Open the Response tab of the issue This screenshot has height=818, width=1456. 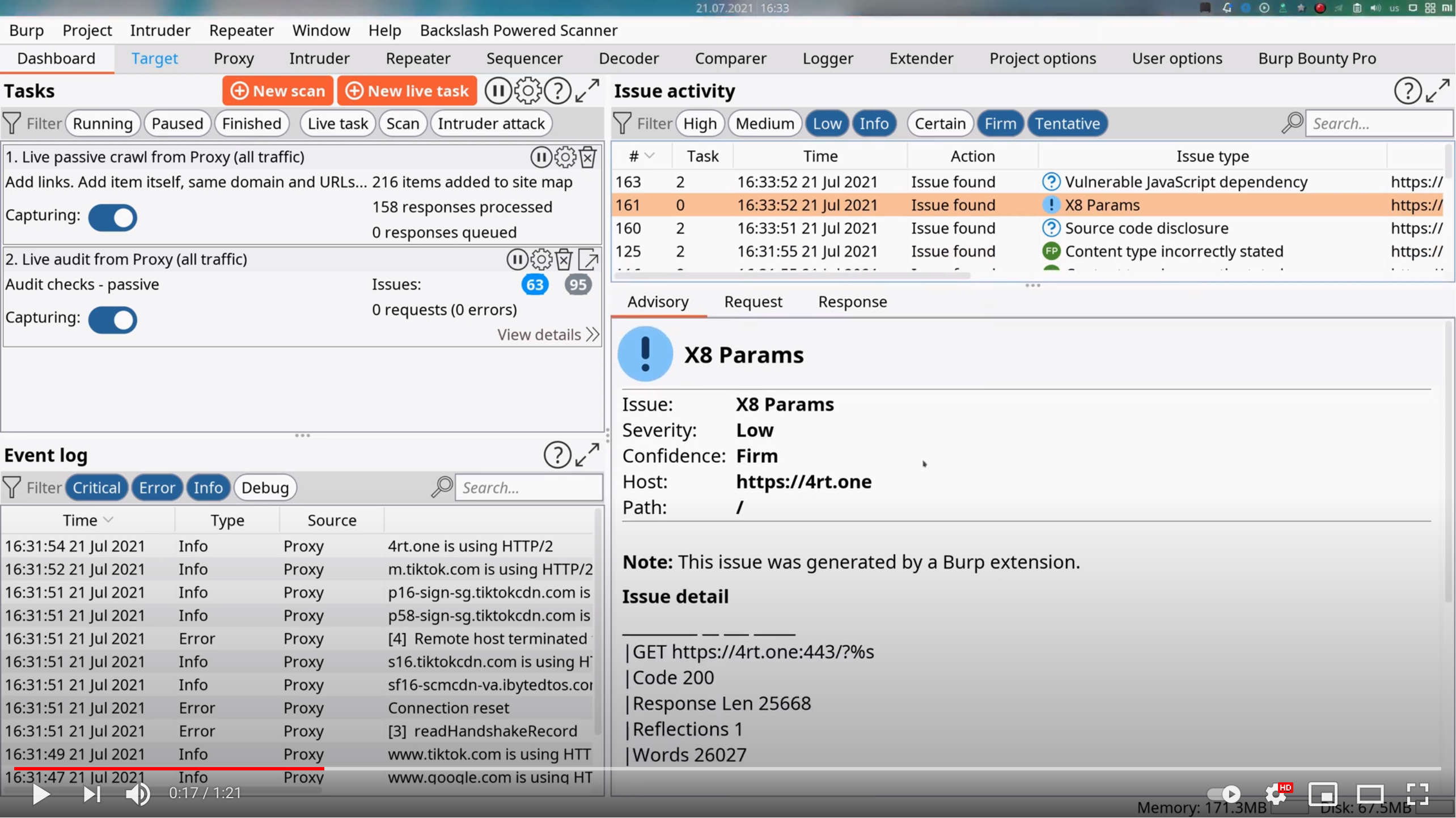coord(852,302)
